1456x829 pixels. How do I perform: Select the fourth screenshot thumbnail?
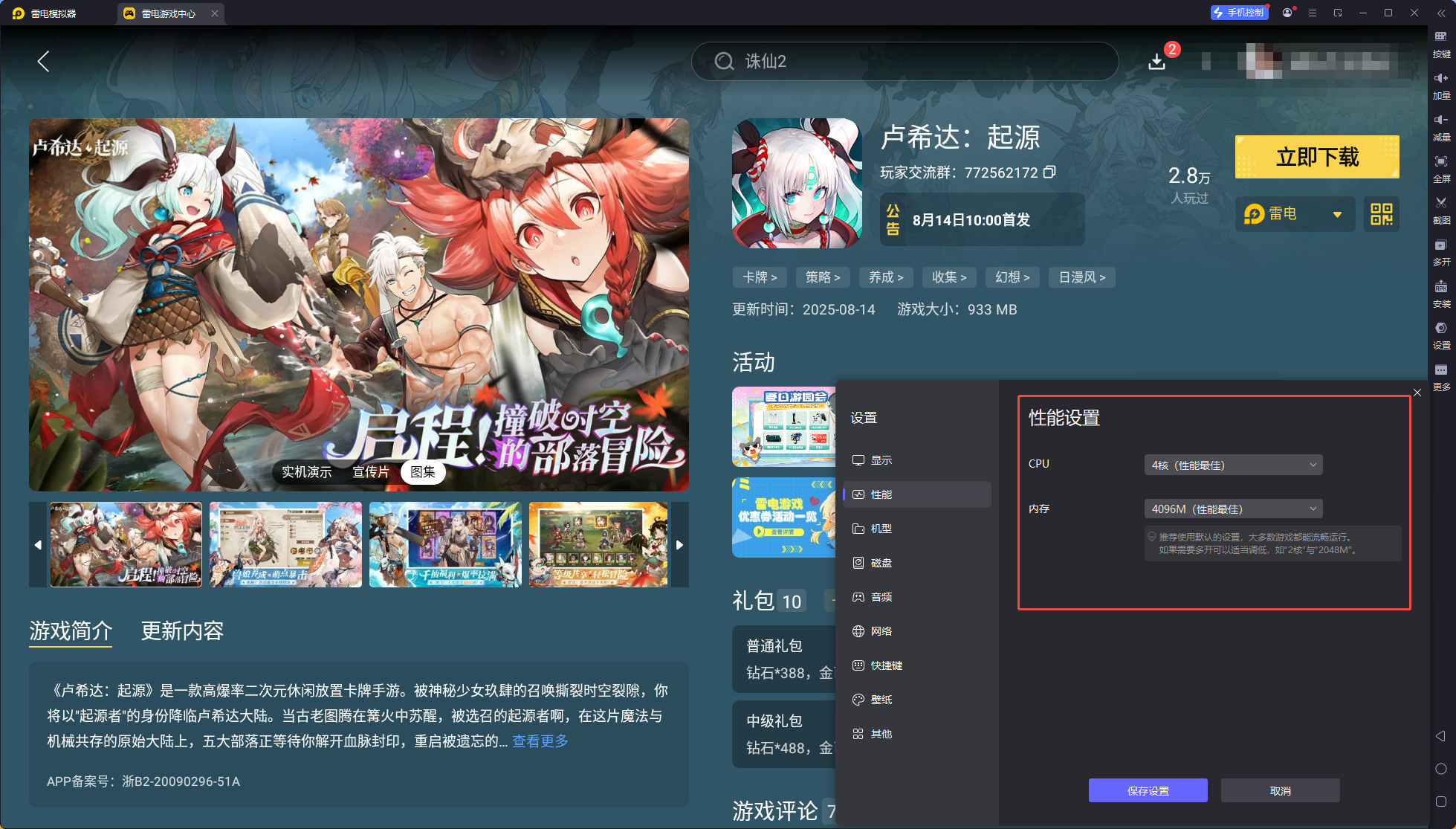[x=598, y=544]
